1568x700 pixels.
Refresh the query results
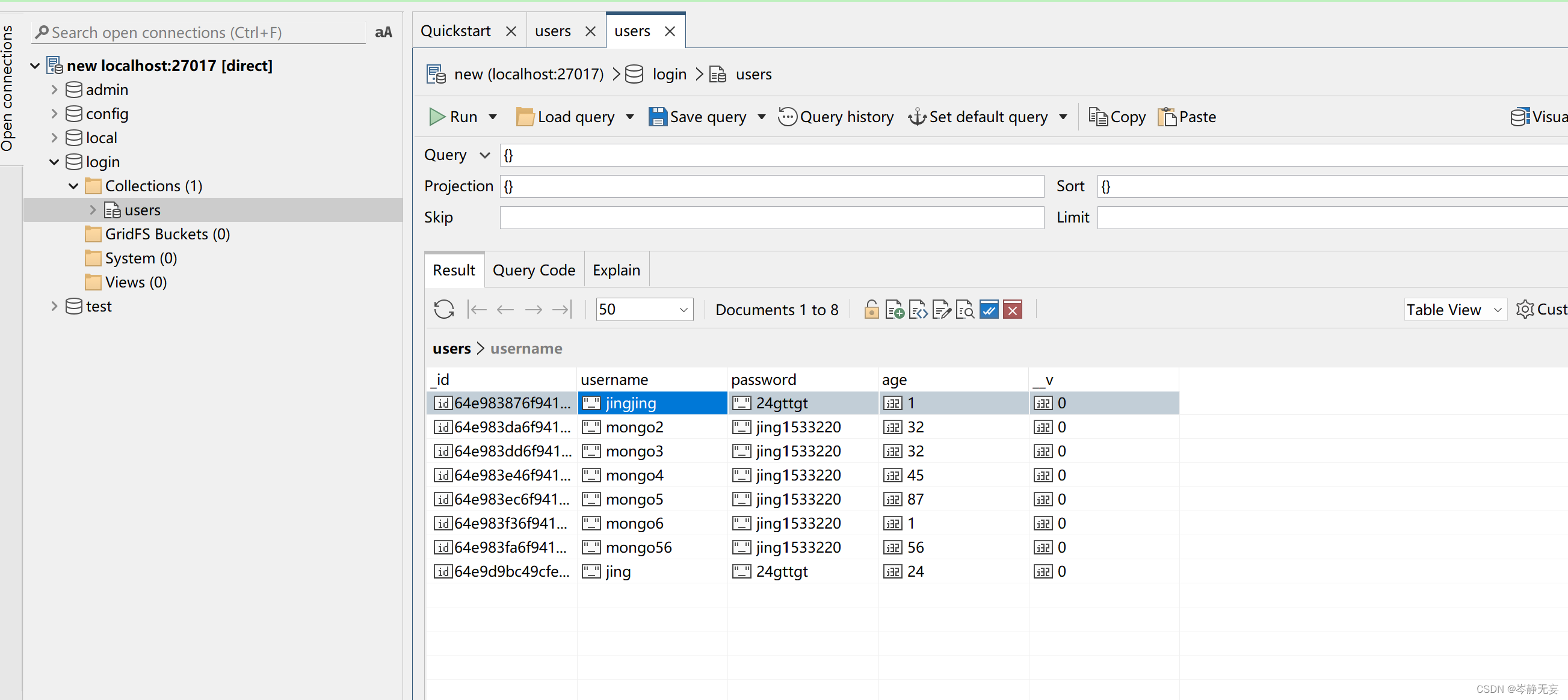(443, 310)
